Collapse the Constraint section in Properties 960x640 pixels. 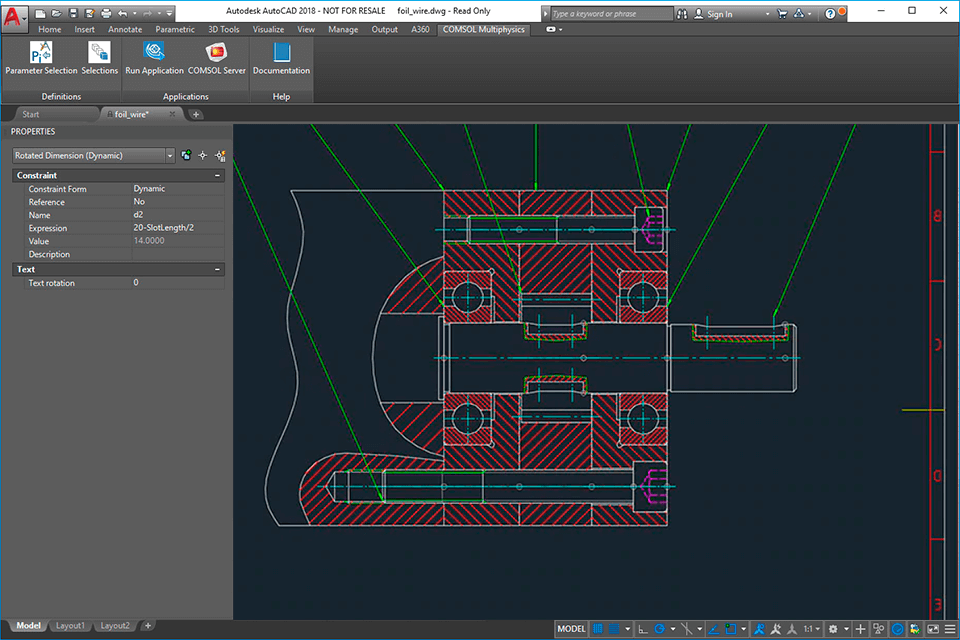(218, 175)
